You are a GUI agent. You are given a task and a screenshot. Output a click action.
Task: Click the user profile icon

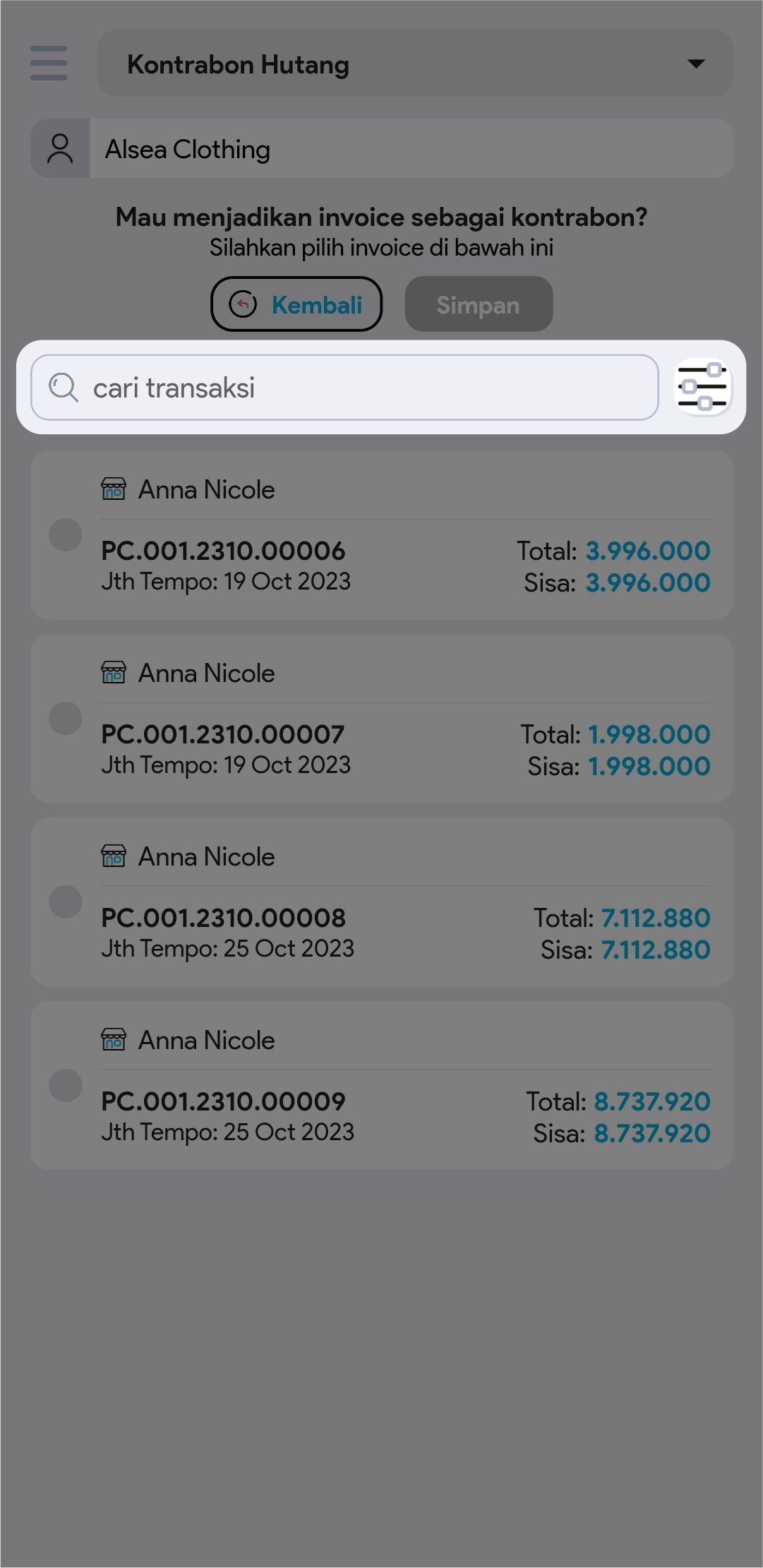pyautogui.click(x=60, y=149)
